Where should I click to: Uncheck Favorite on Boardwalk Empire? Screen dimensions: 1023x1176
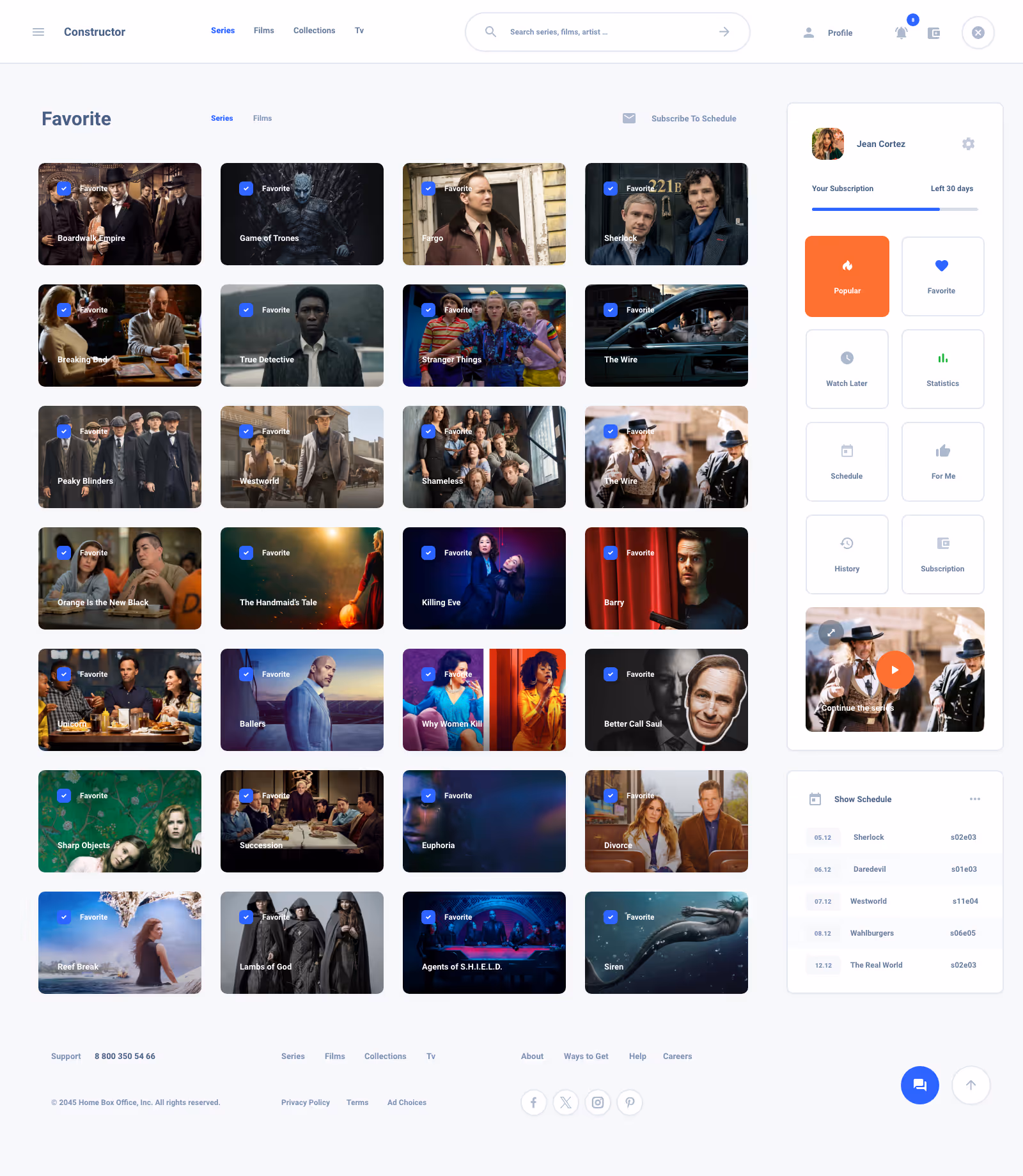click(64, 189)
